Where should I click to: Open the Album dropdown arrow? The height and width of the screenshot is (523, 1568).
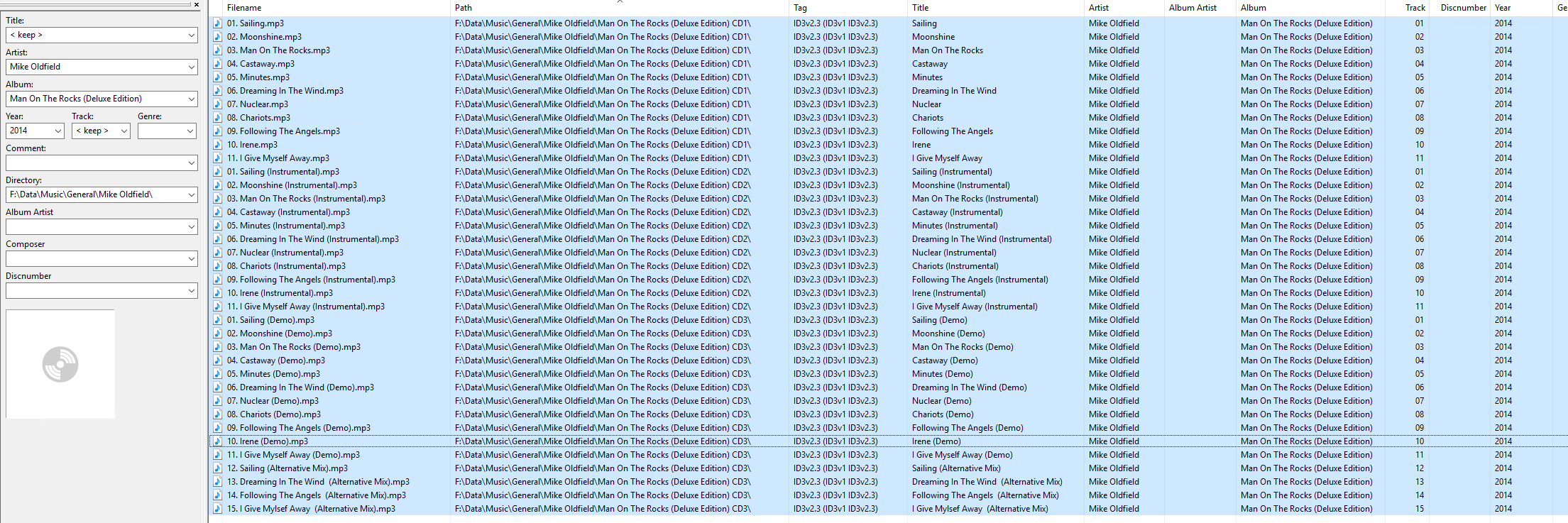192,99
